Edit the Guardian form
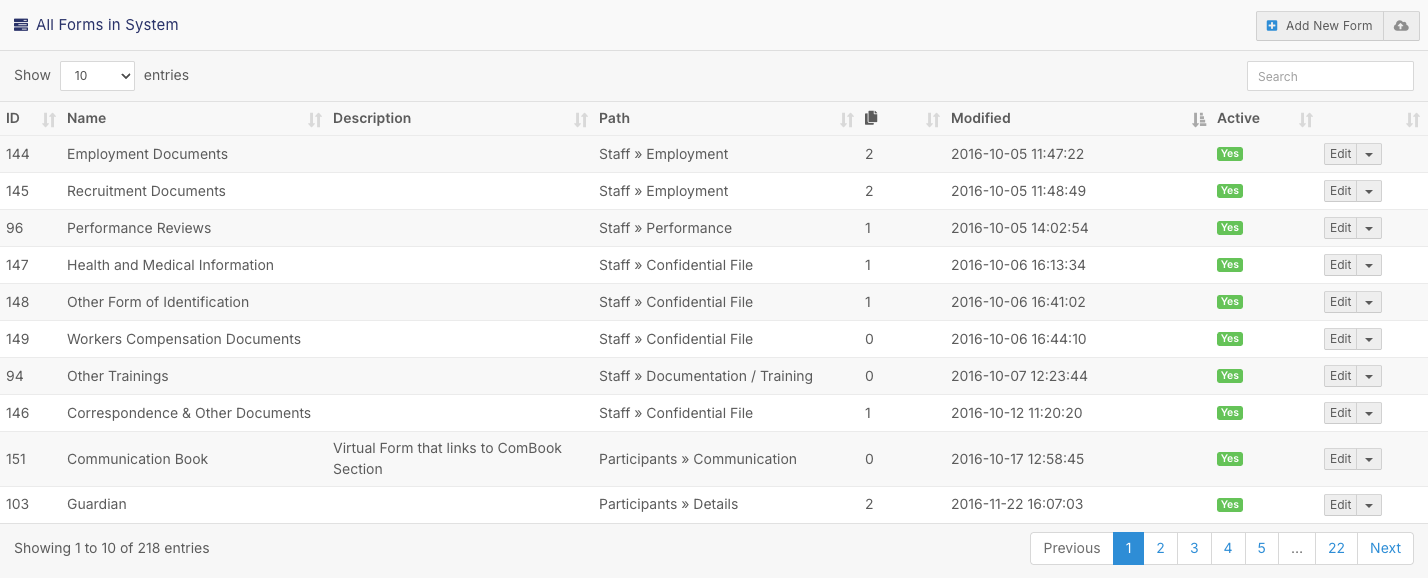The height and width of the screenshot is (578, 1428). (x=1340, y=505)
